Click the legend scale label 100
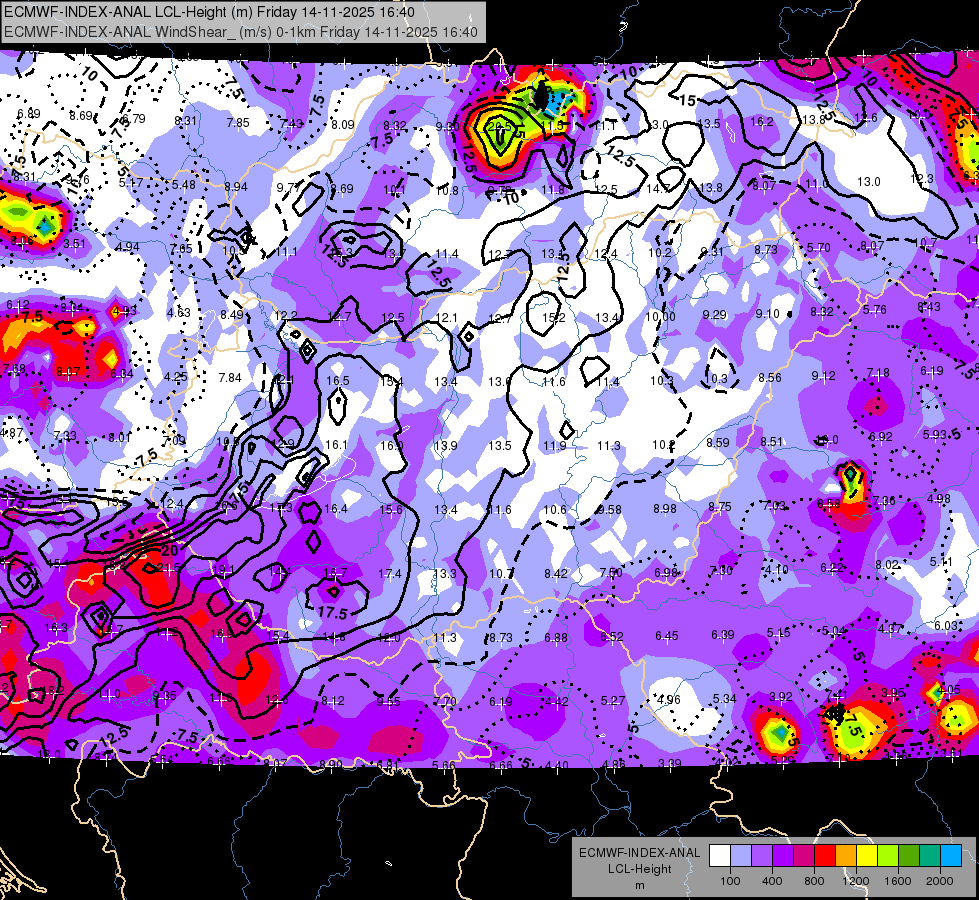The width and height of the screenshot is (979, 900). (x=730, y=881)
